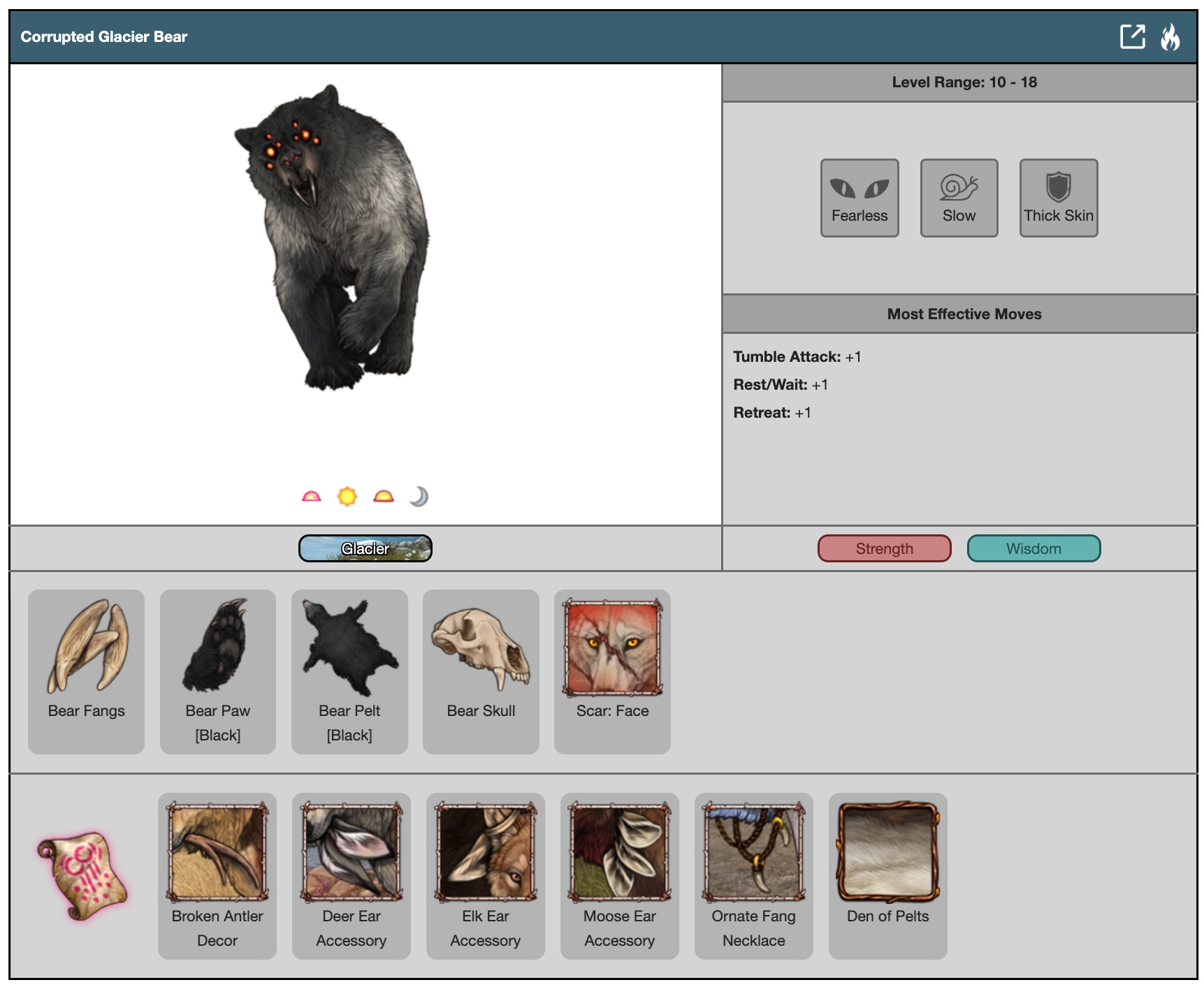Click the teal Wisdom stat button
The width and height of the screenshot is (1204, 987).
coord(1033,548)
